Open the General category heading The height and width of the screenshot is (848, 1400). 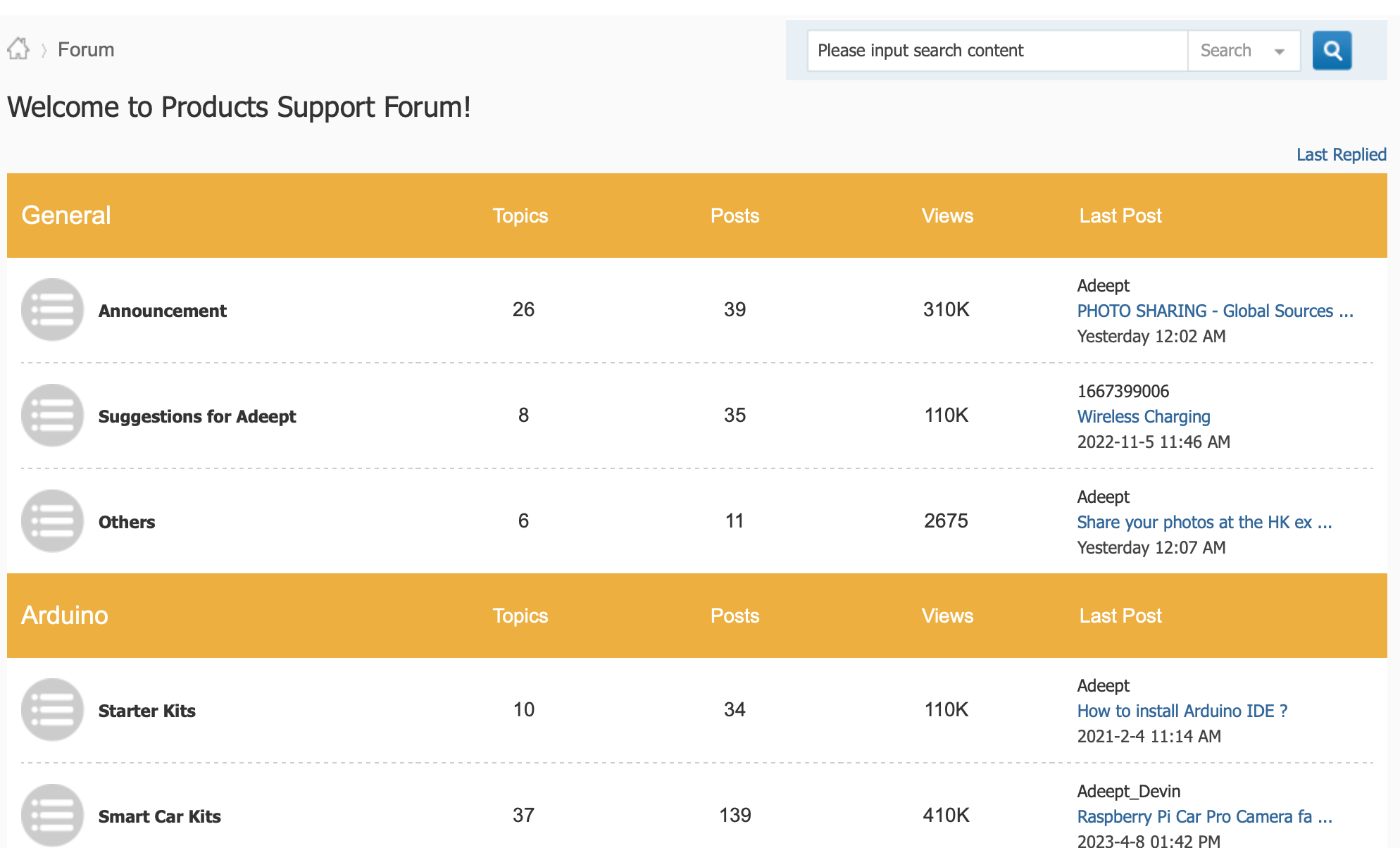[66, 216]
